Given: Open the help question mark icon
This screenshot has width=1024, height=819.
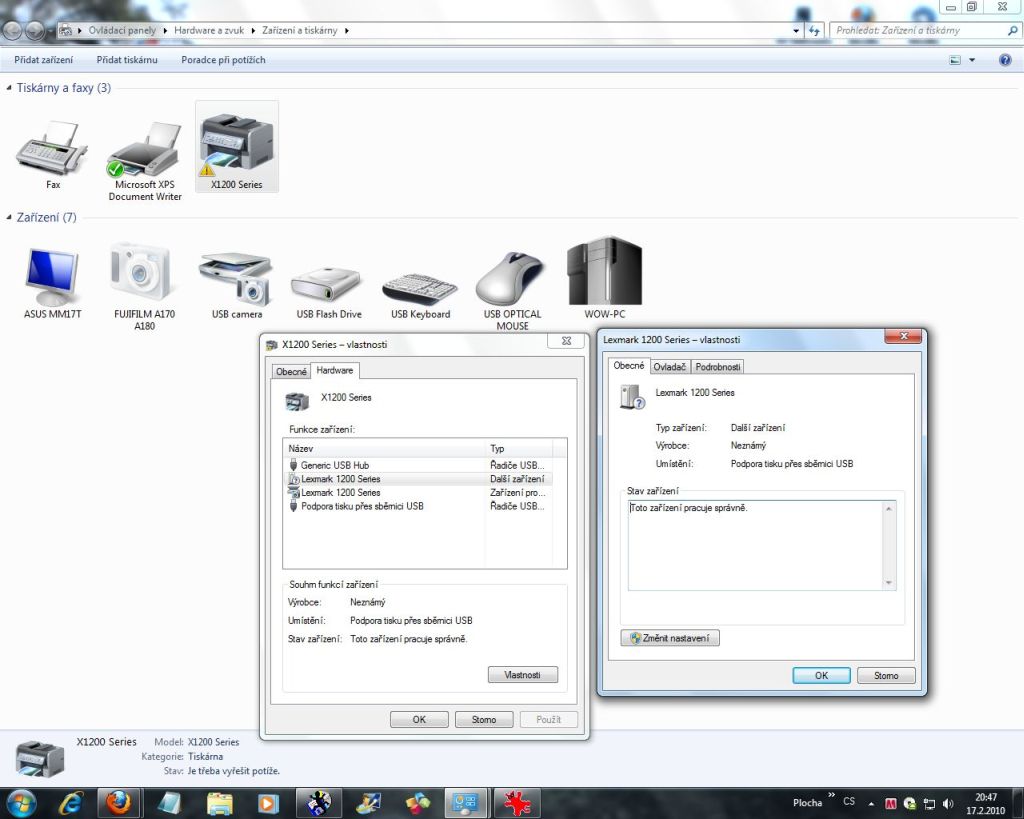Looking at the screenshot, I should [x=1005, y=60].
